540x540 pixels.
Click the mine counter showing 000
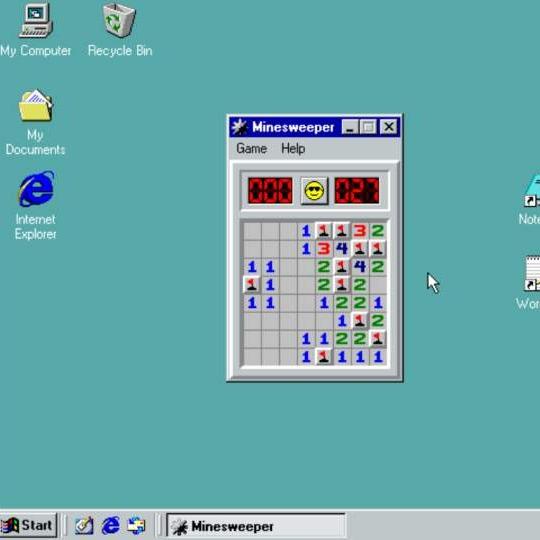(270, 190)
